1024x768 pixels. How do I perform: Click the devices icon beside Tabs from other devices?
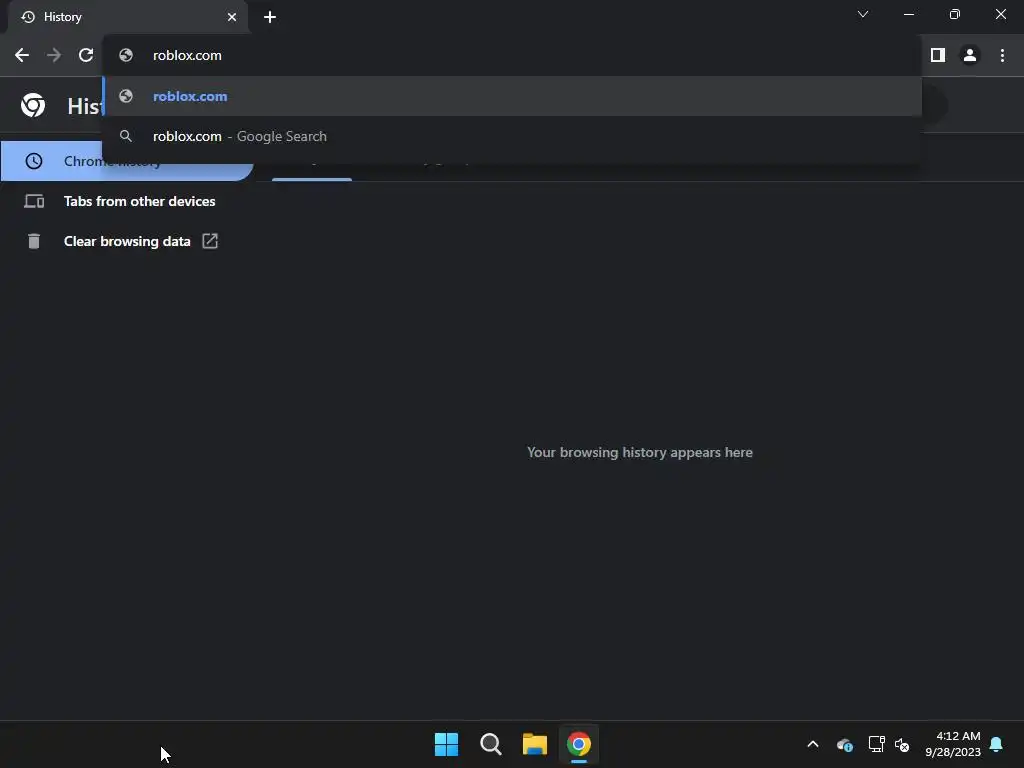click(34, 201)
